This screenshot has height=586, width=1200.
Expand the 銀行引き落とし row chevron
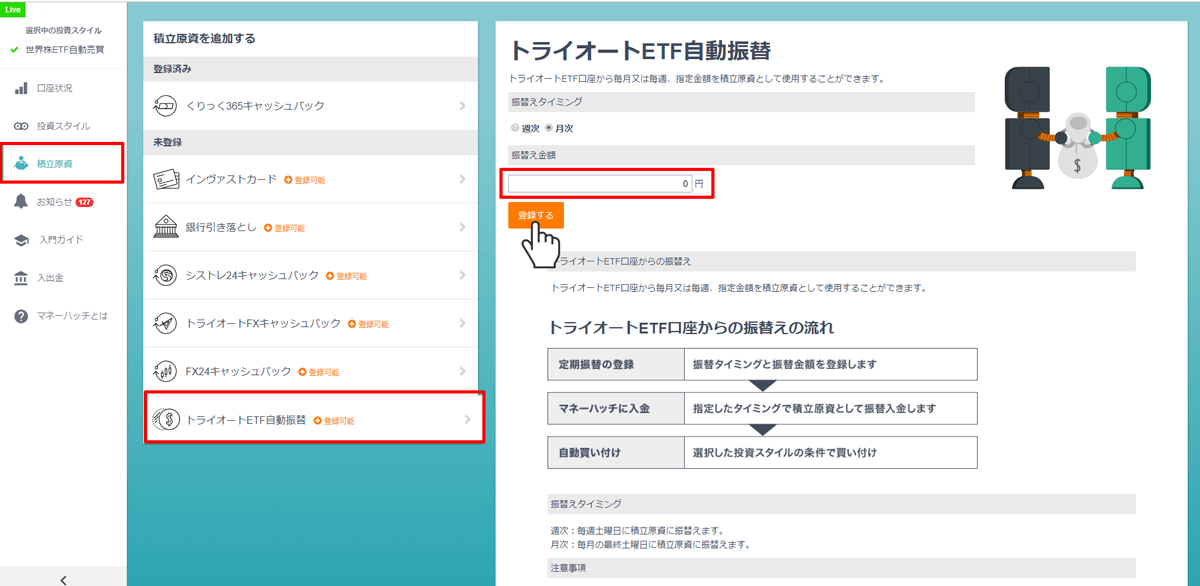463,227
